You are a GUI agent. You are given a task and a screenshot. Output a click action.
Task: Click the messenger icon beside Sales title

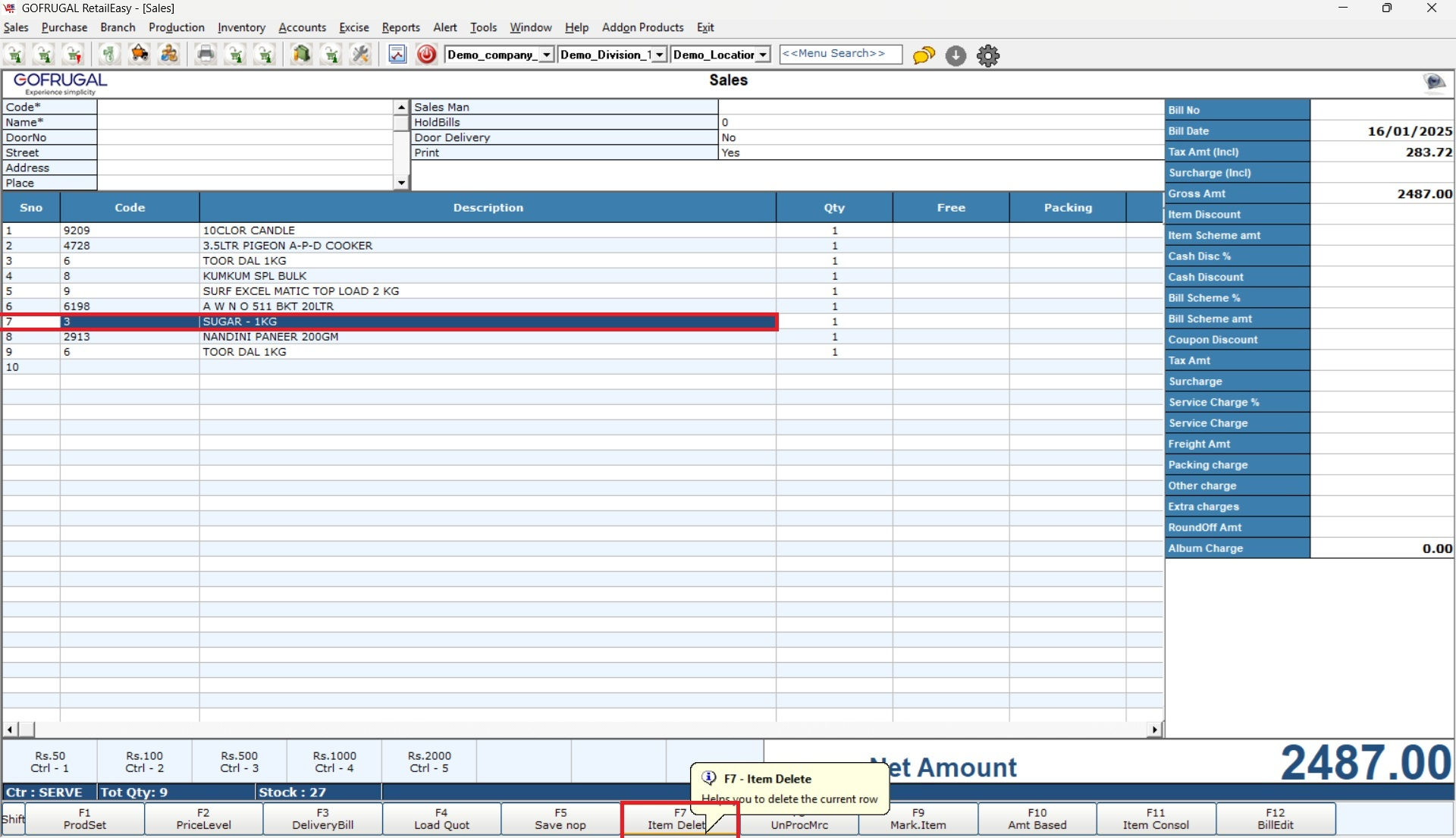tap(1434, 82)
